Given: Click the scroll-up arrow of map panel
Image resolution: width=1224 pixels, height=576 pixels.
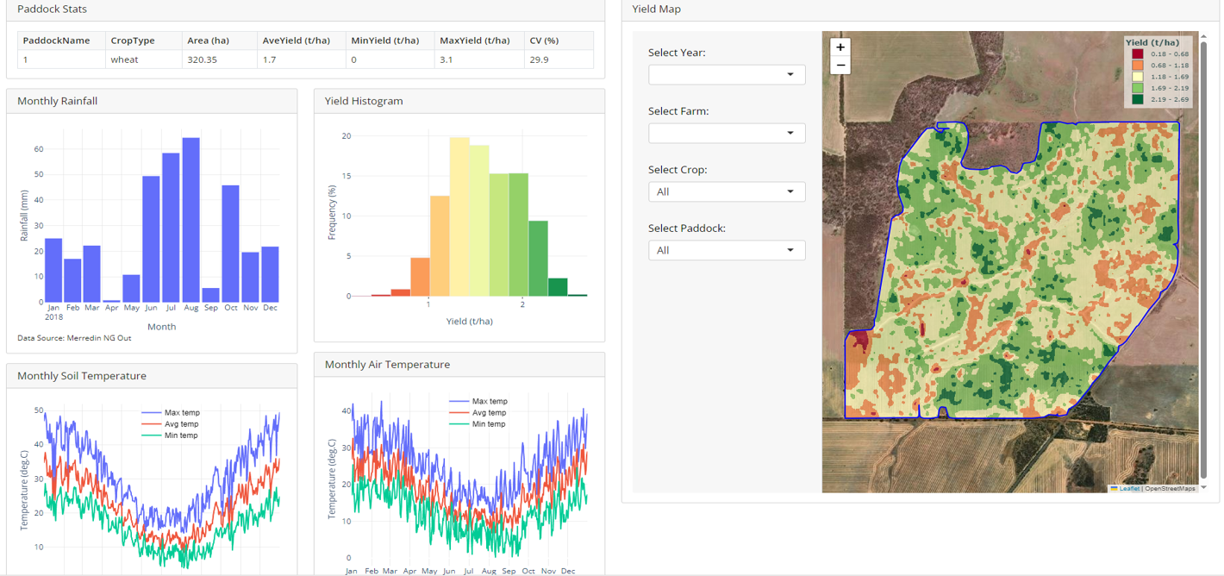Looking at the screenshot, I should (1202, 37).
